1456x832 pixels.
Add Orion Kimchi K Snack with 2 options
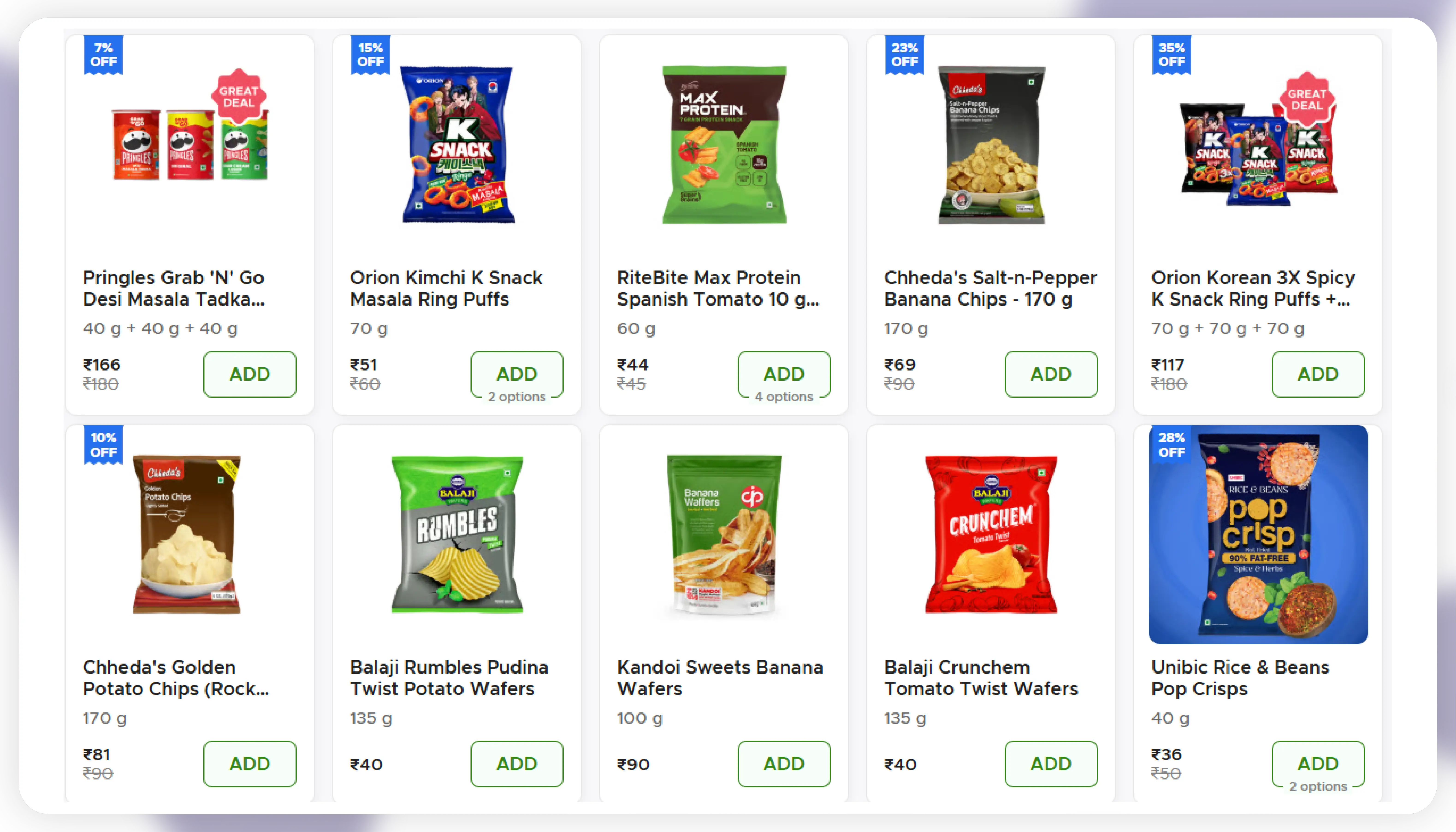tap(516, 374)
